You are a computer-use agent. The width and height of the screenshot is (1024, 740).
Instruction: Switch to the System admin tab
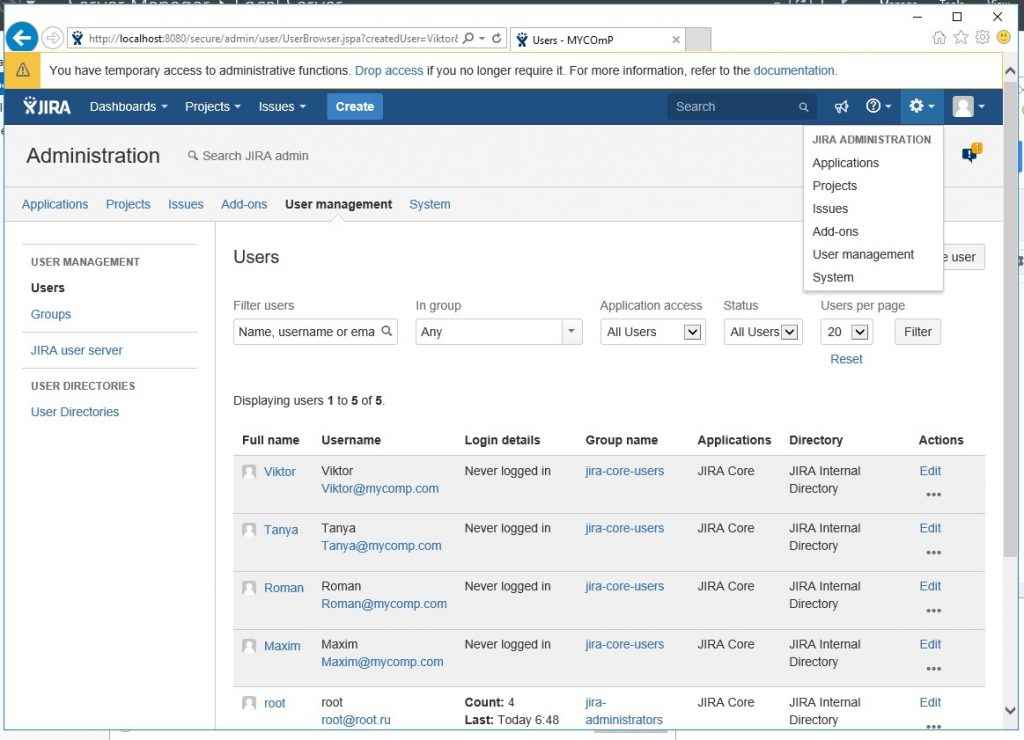click(x=429, y=204)
